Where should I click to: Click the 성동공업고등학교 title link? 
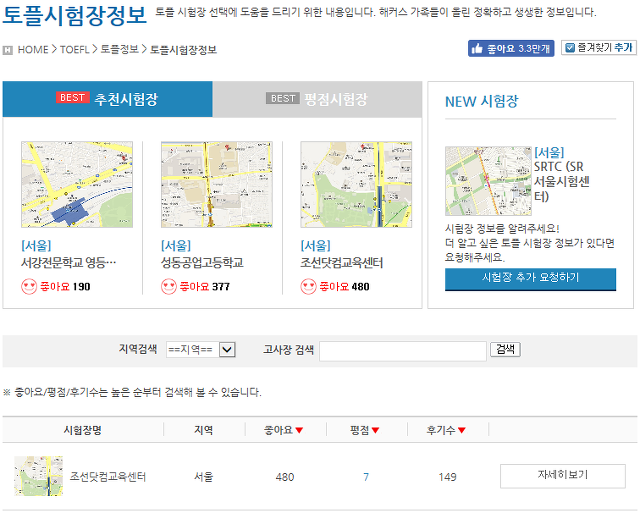tap(202, 262)
